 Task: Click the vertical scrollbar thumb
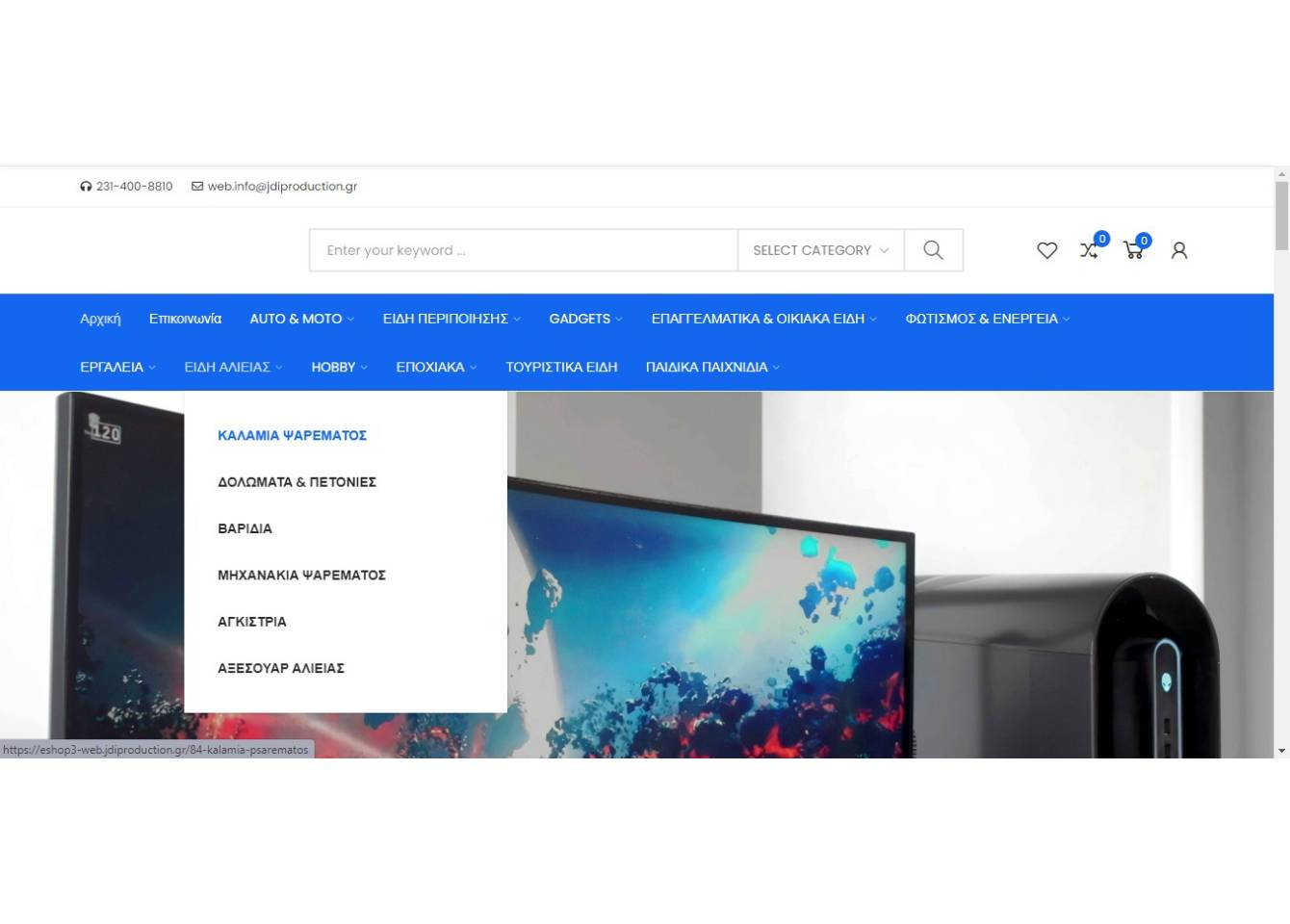(x=1281, y=217)
